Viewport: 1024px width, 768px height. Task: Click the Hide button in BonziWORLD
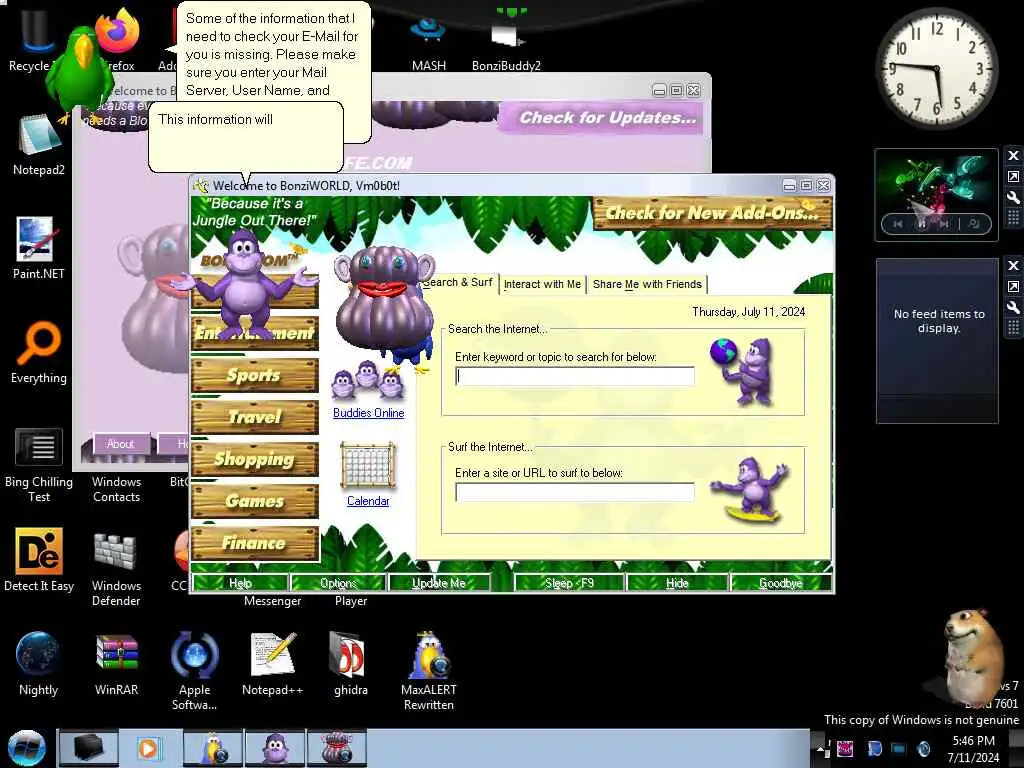[677, 583]
